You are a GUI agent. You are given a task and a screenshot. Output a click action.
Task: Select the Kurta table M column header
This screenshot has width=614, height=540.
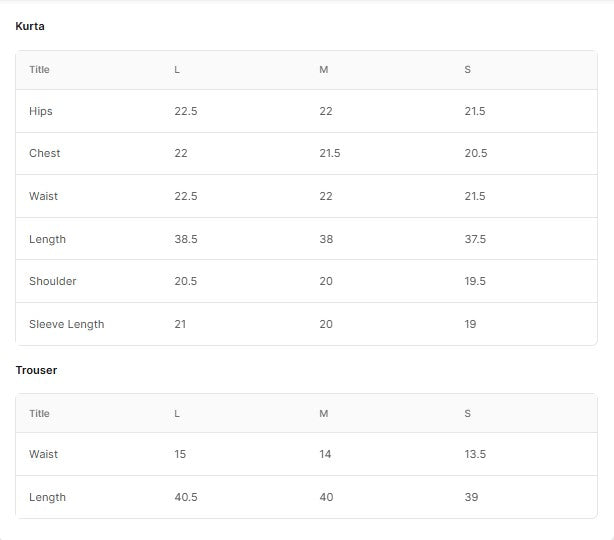(x=323, y=70)
